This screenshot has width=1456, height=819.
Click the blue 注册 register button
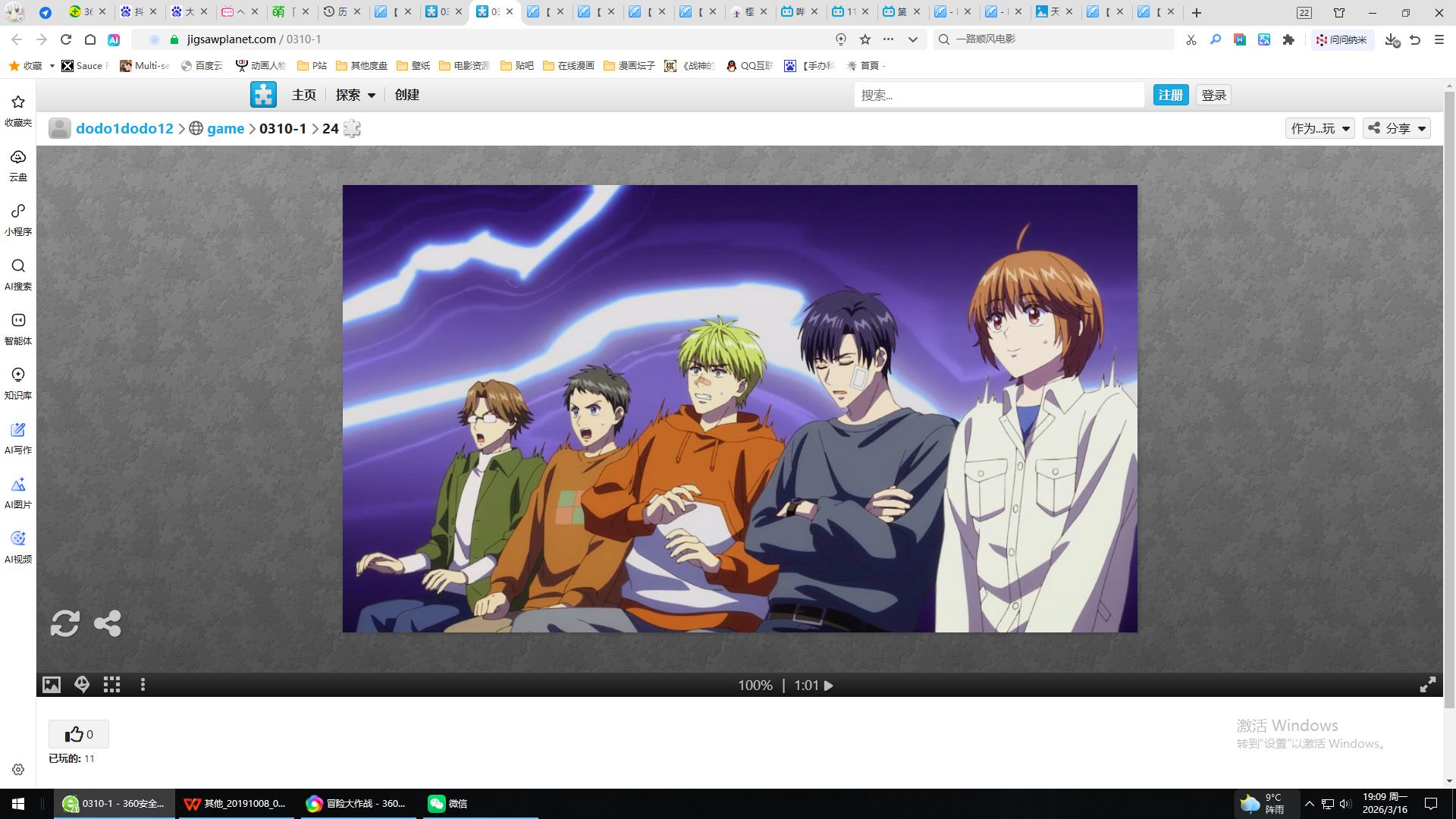(x=1170, y=95)
